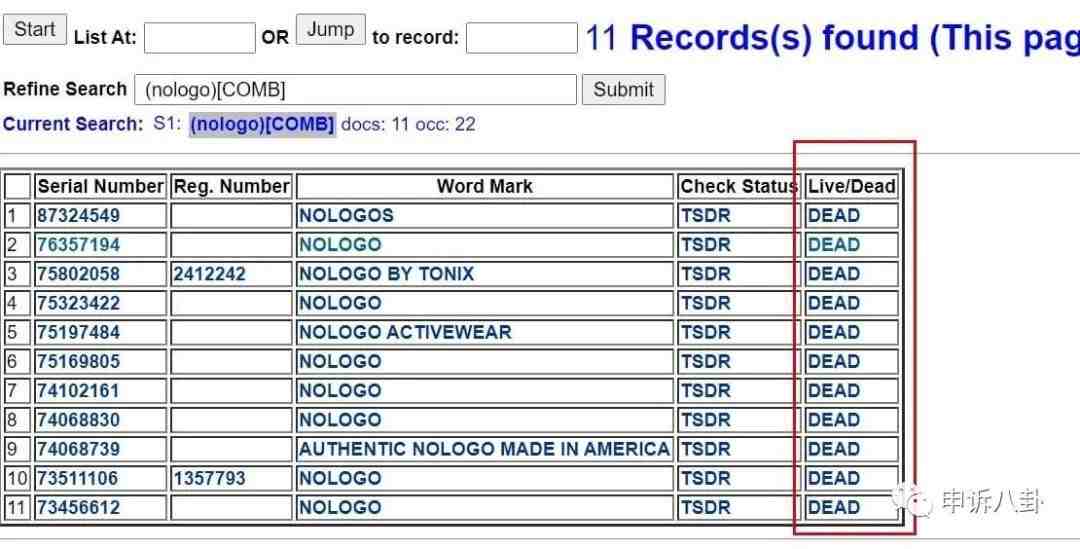Open AUTHENTIC NOLOGO MADE IN AMERICA mark
The height and width of the screenshot is (549, 1080).
484,449
